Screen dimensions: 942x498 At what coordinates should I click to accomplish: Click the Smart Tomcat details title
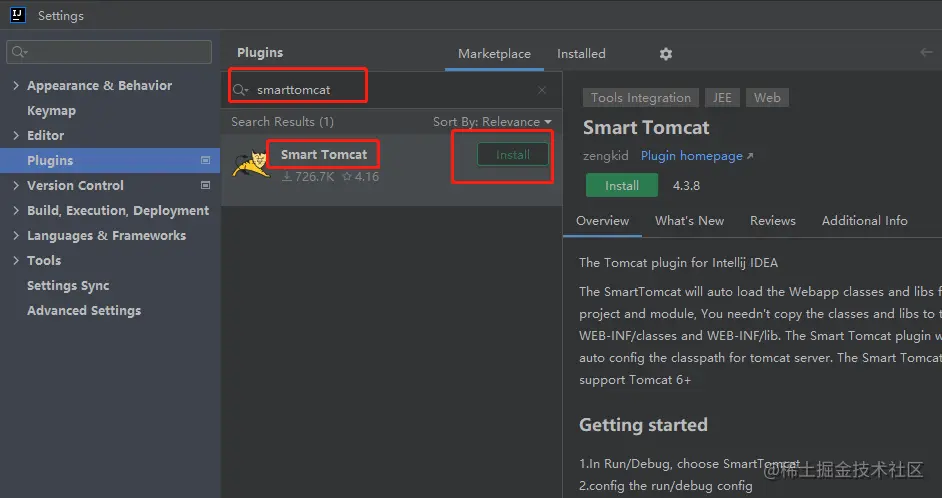pyautogui.click(x=646, y=128)
